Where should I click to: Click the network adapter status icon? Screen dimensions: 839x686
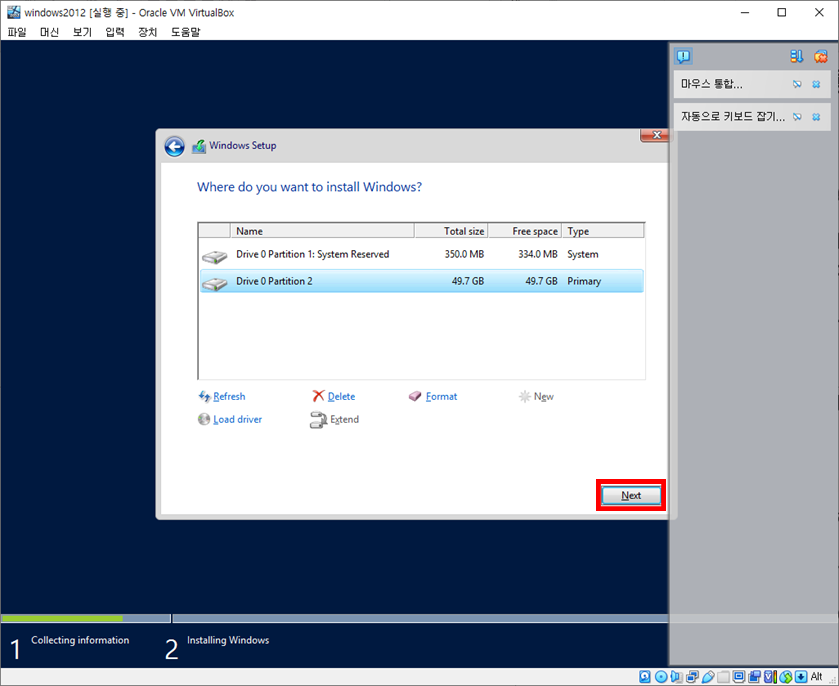click(692, 677)
